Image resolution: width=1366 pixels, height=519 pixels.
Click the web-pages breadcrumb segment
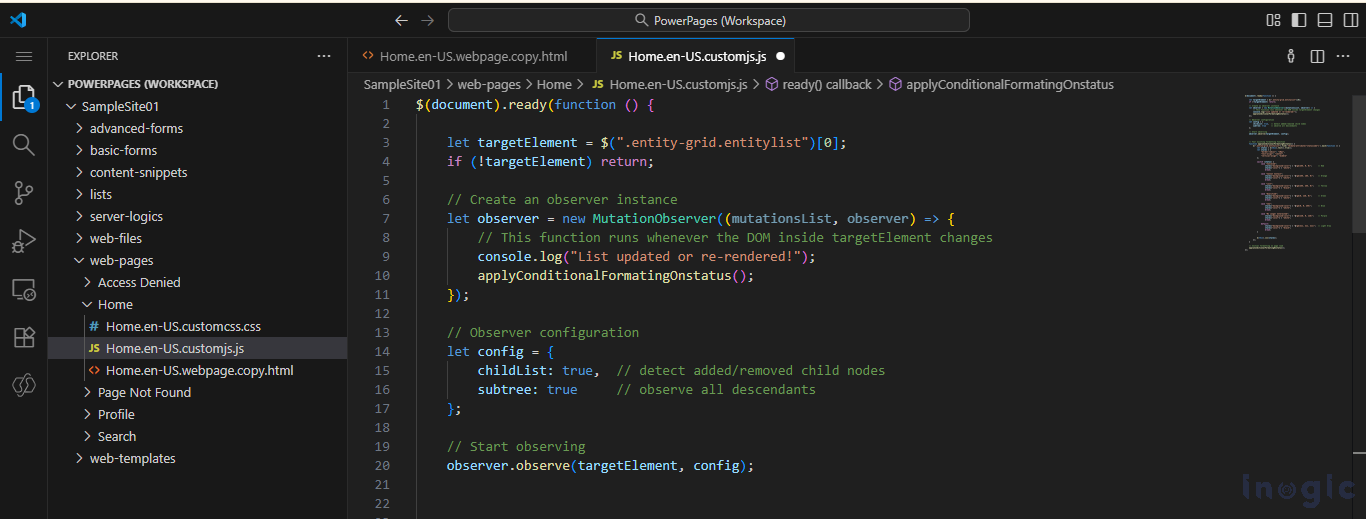pos(489,85)
